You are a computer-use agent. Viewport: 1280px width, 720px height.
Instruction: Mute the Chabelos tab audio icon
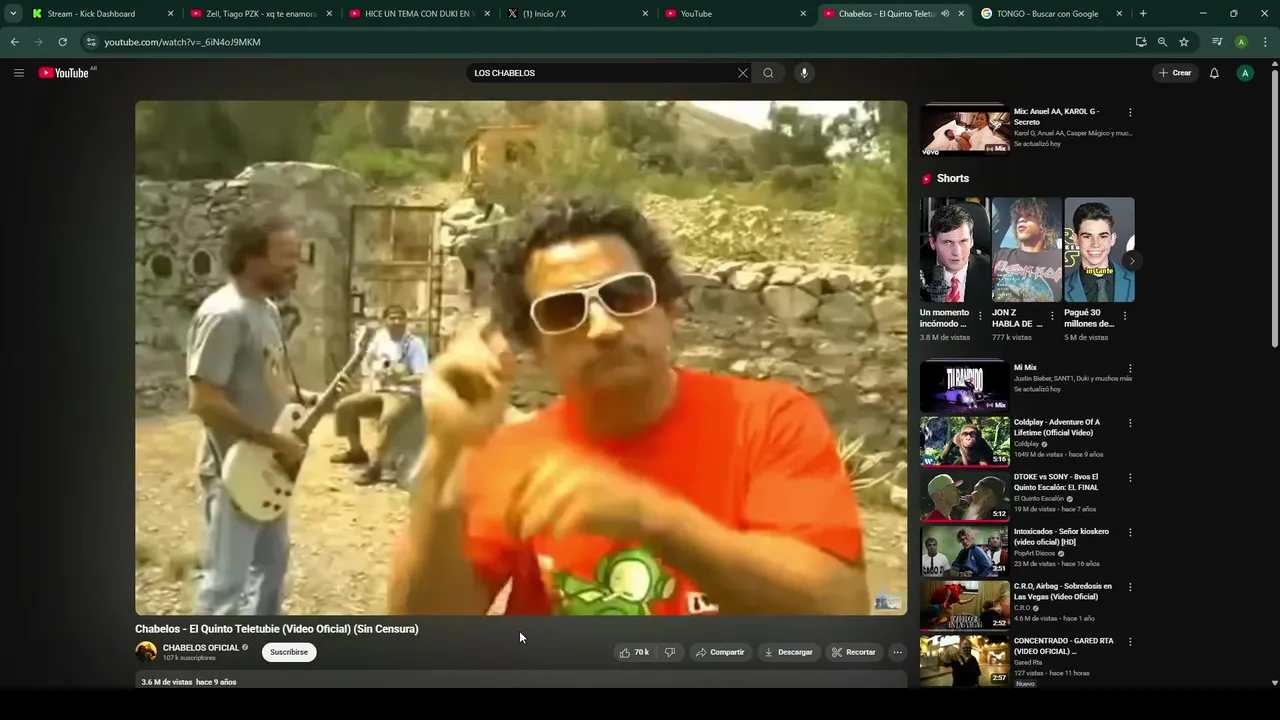pyautogui.click(x=945, y=14)
